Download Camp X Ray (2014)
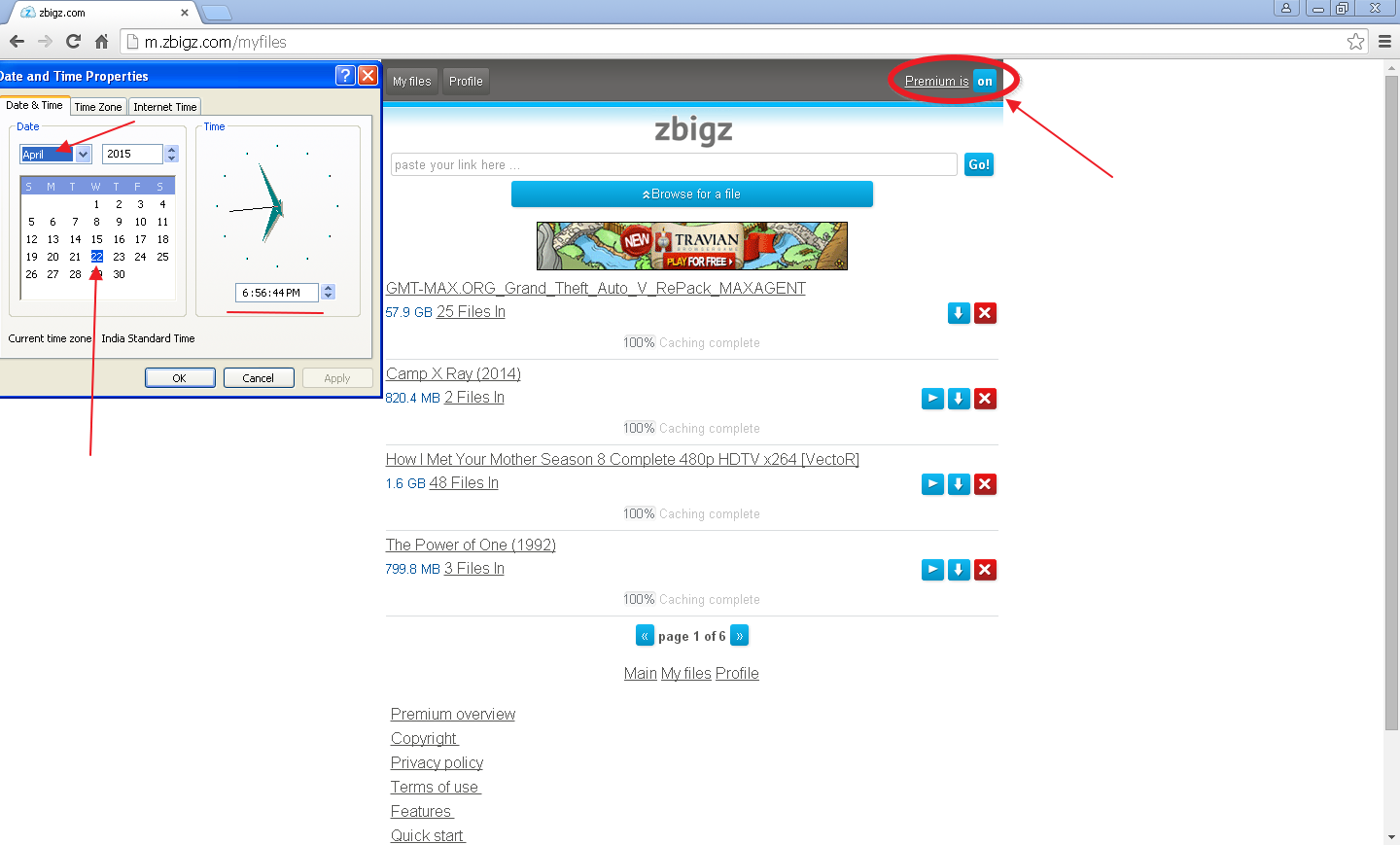 tap(959, 399)
